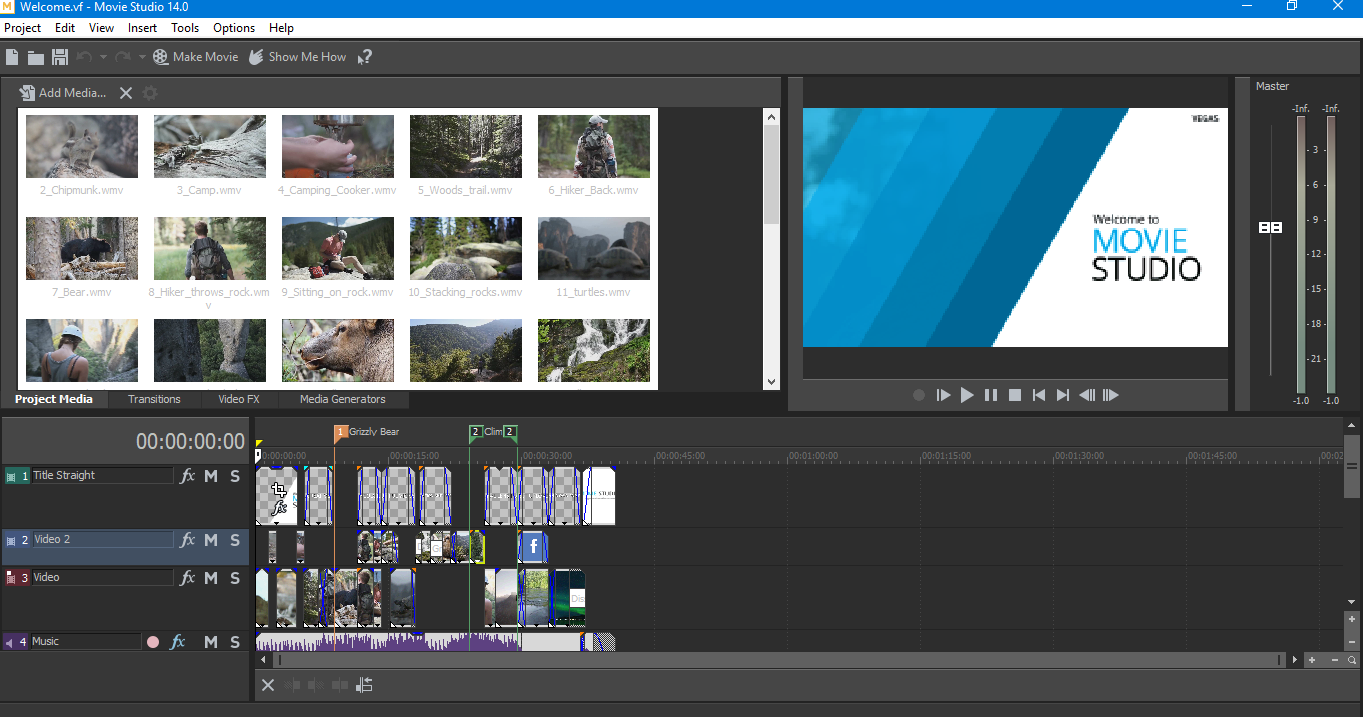Switch to the Video FX tab

click(x=239, y=399)
